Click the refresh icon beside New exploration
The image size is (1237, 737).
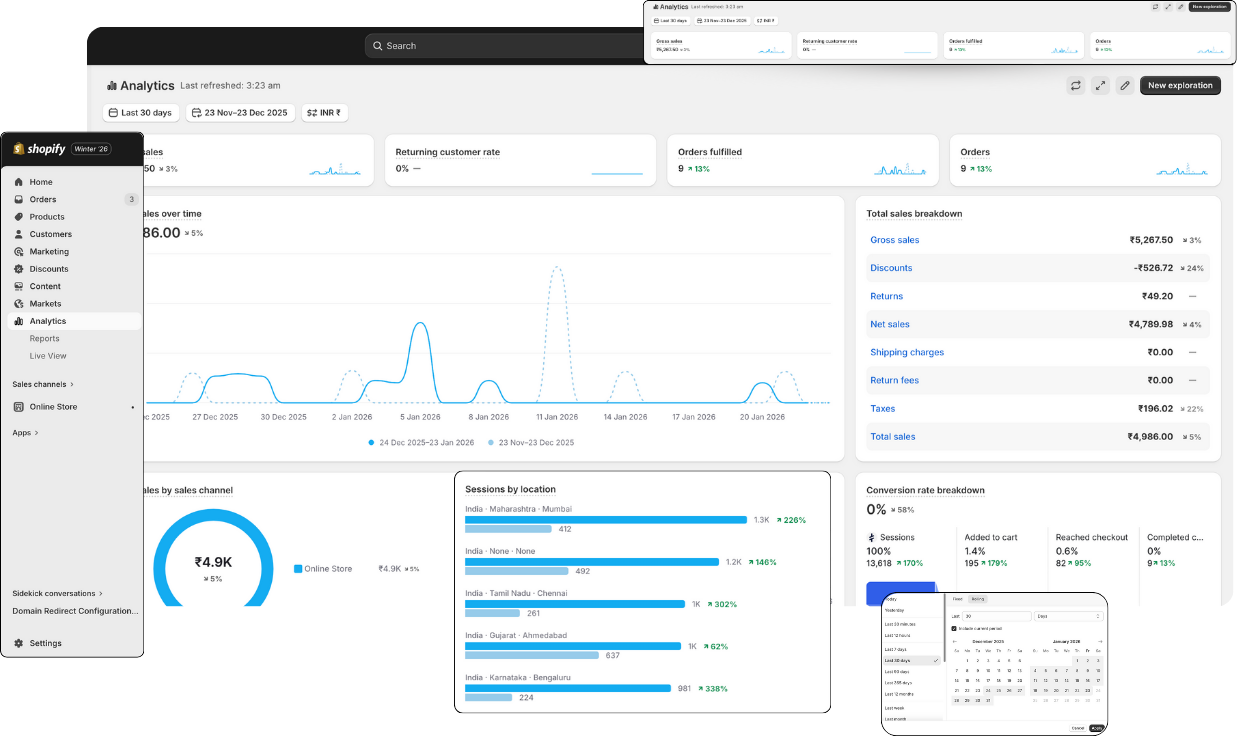tap(1076, 86)
